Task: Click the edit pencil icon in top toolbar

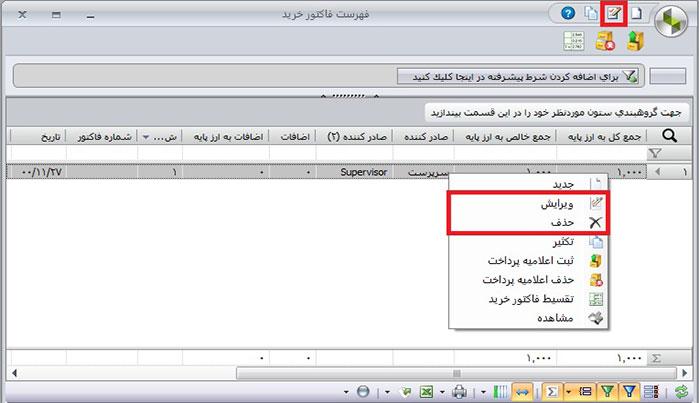Action: pyautogui.click(x=615, y=14)
